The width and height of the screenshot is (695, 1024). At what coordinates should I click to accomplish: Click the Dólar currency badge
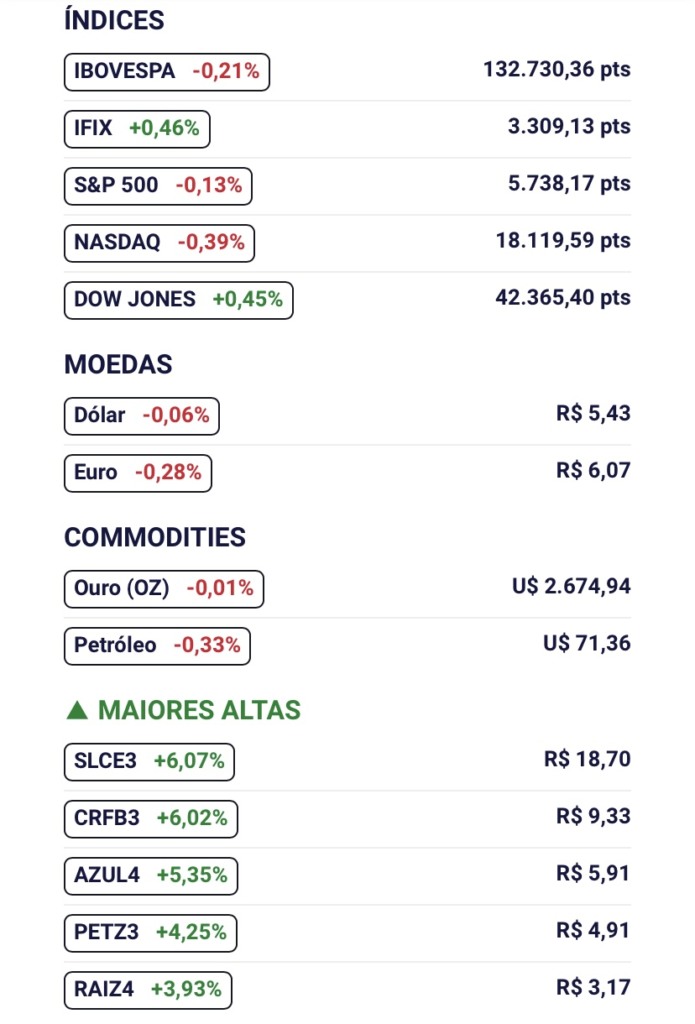pyautogui.click(x=141, y=415)
